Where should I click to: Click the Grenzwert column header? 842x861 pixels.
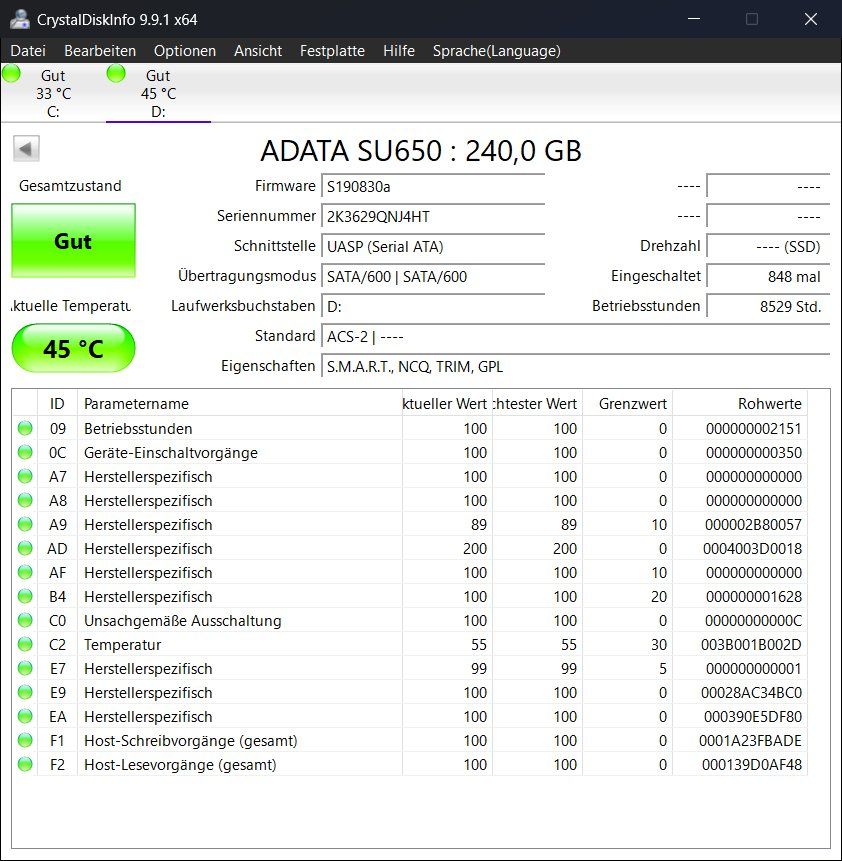pos(627,404)
